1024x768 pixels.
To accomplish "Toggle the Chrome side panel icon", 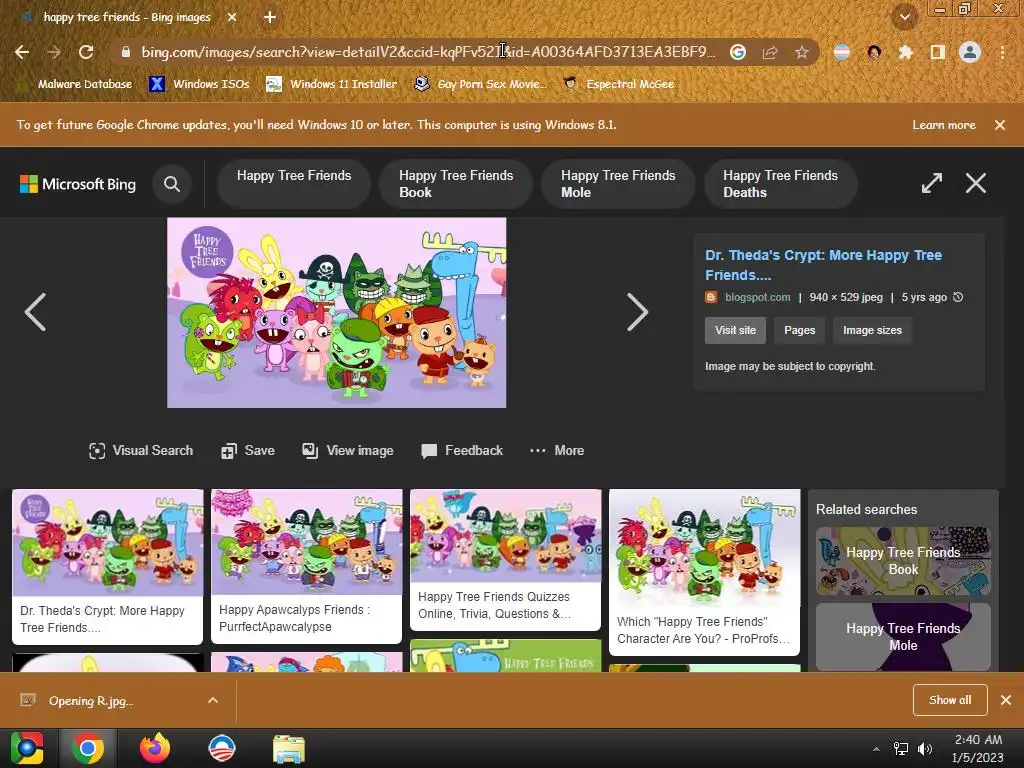I will pyautogui.click(x=938, y=52).
